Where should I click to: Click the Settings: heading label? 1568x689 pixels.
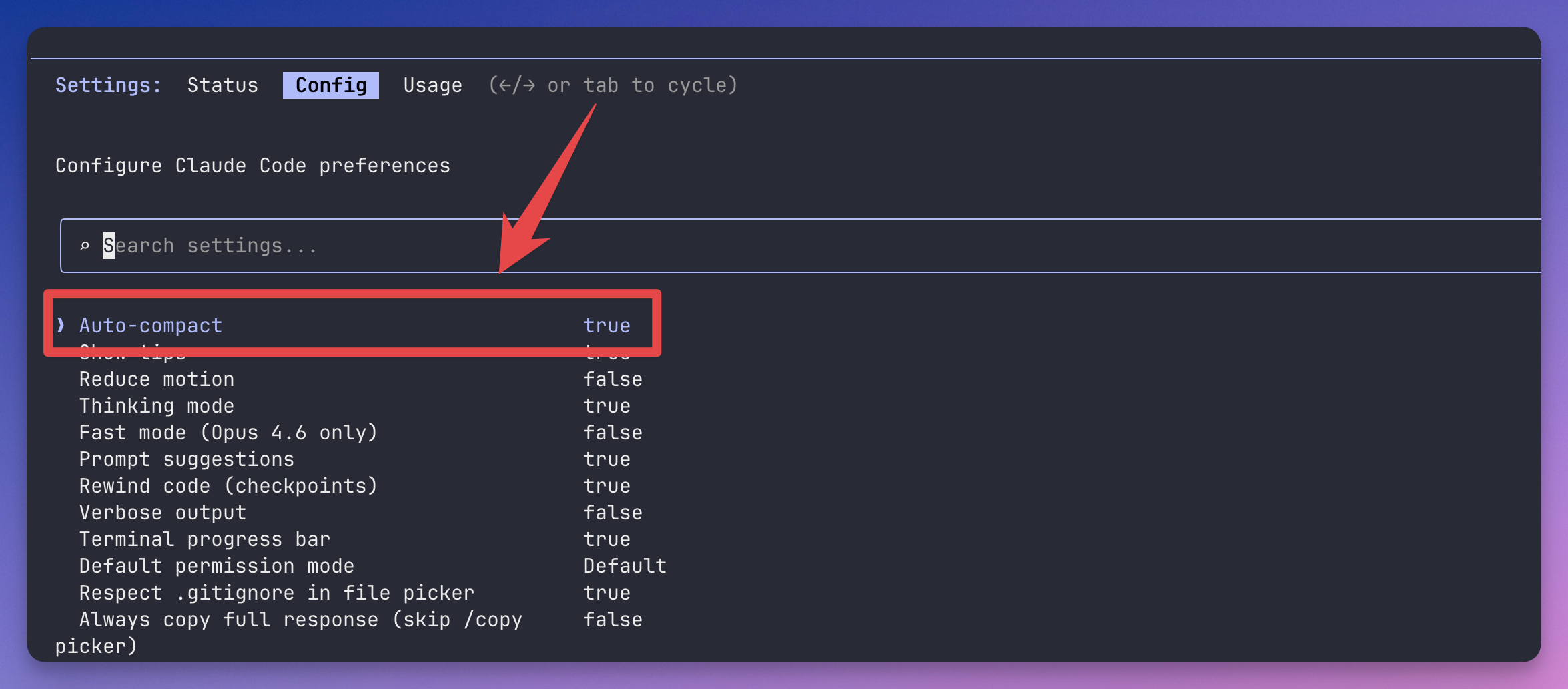point(108,85)
